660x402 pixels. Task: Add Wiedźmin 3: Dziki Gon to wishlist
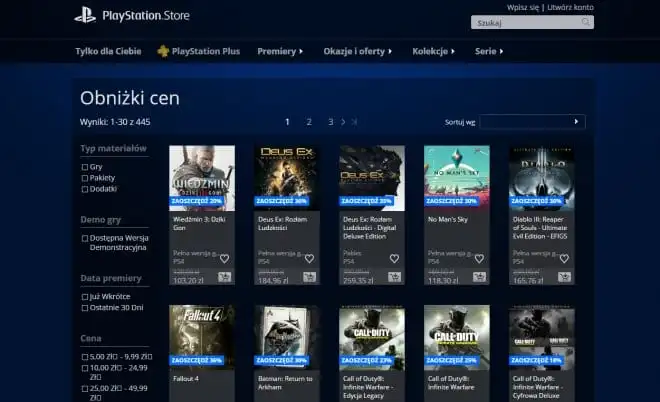224,258
